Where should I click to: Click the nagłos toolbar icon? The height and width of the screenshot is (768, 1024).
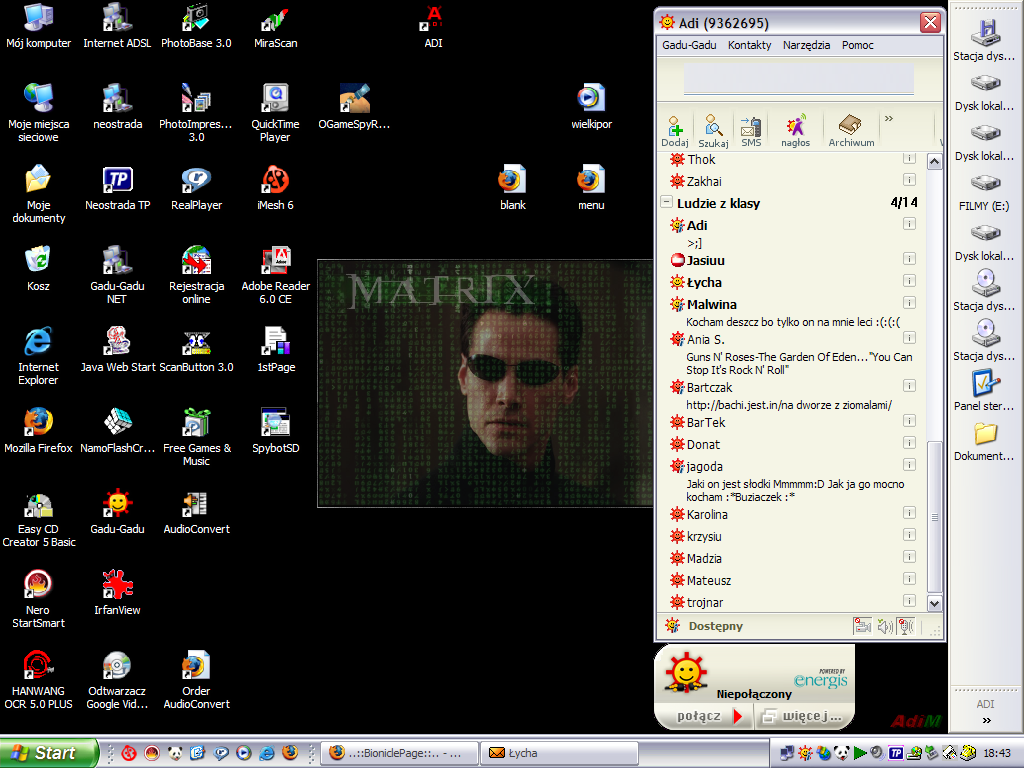(796, 129)
